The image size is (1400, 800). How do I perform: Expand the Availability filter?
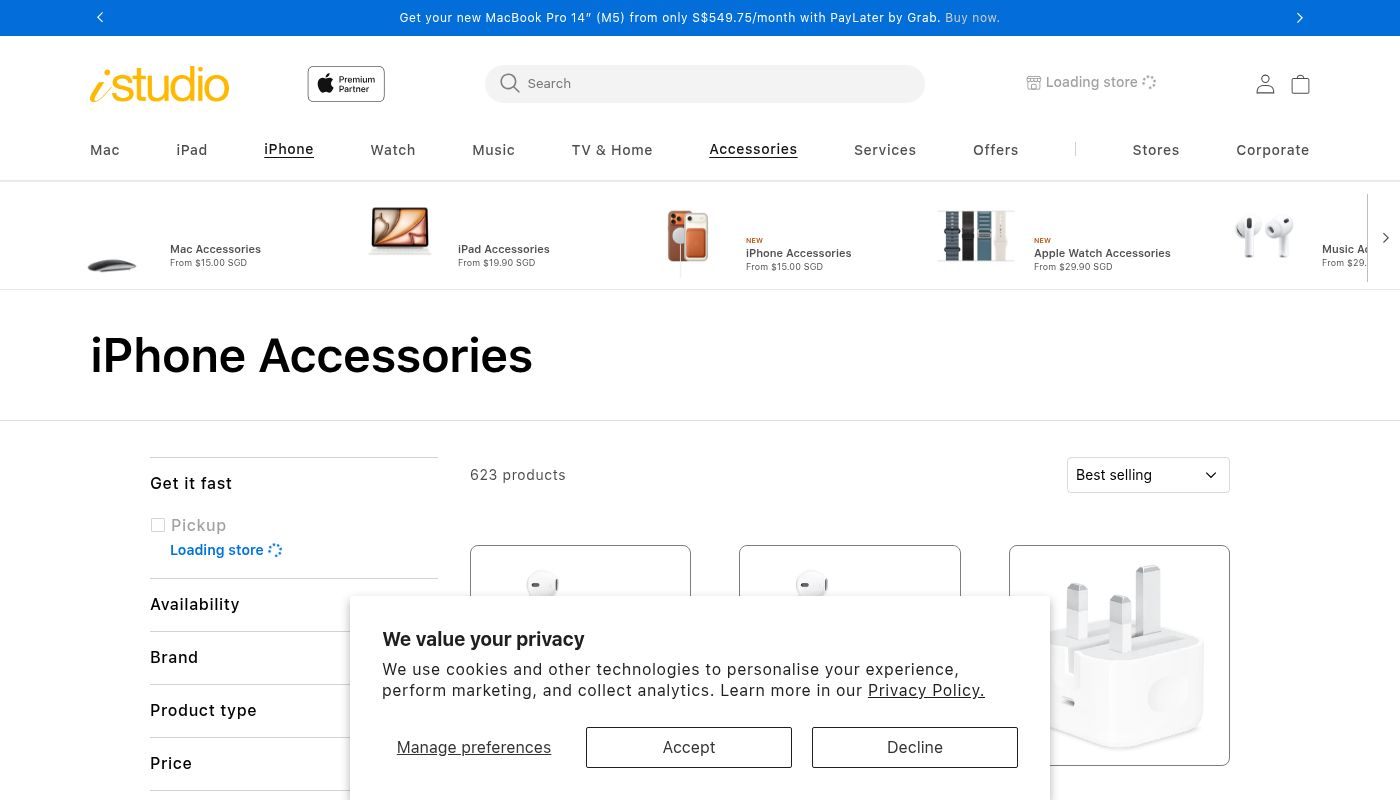pos(195,604)
